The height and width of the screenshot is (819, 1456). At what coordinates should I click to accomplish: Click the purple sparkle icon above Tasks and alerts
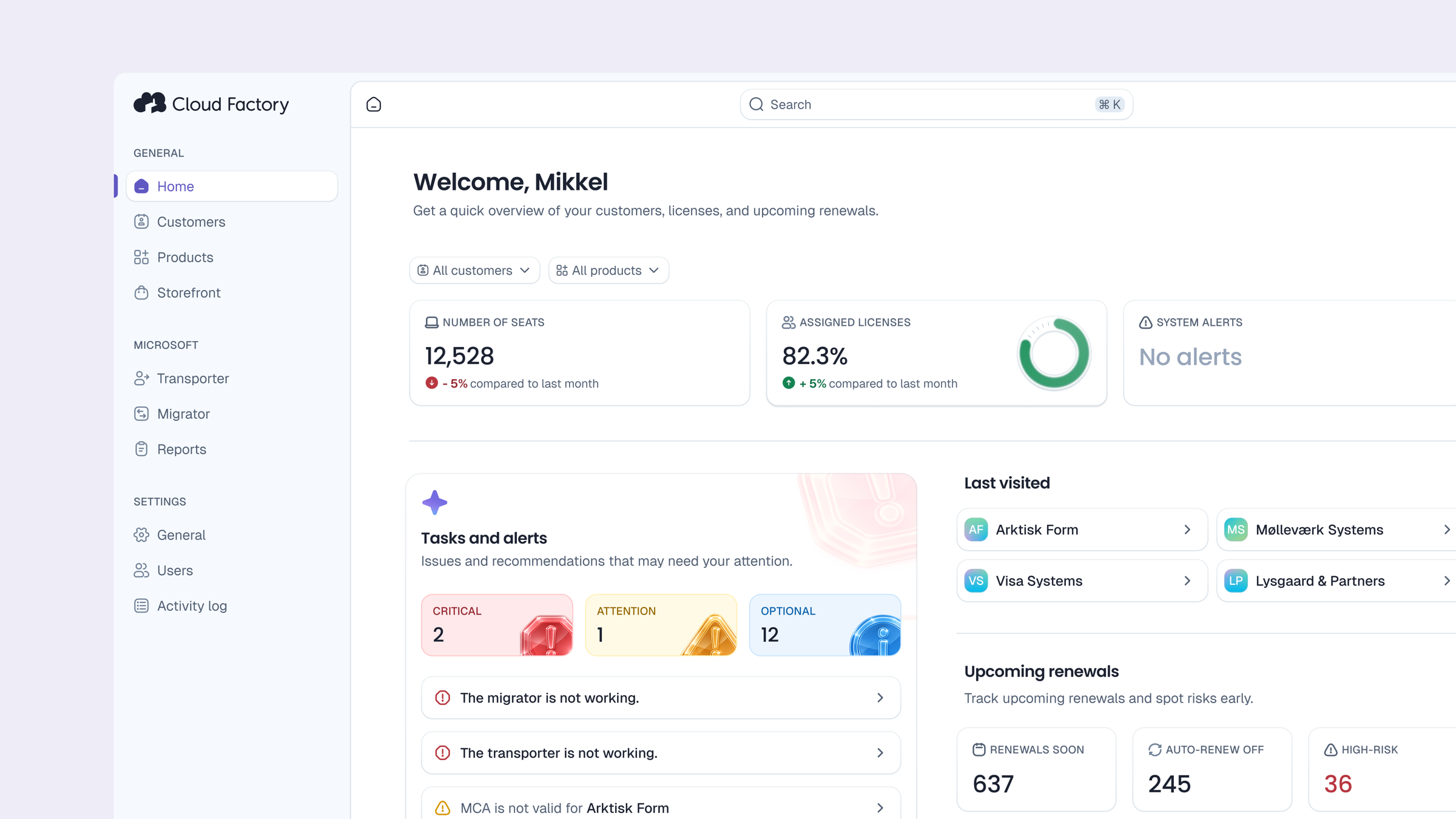coord(434,502)
